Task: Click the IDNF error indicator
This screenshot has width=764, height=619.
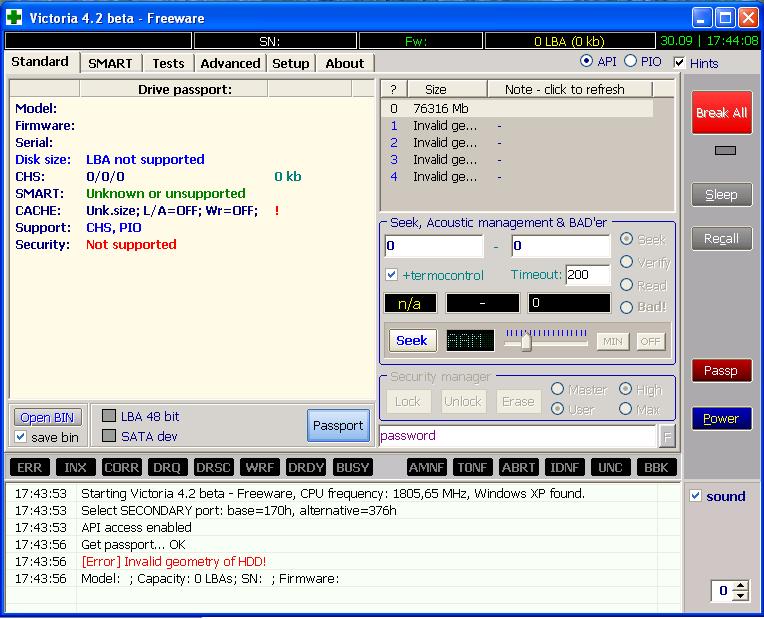Action: coord(565,467)
